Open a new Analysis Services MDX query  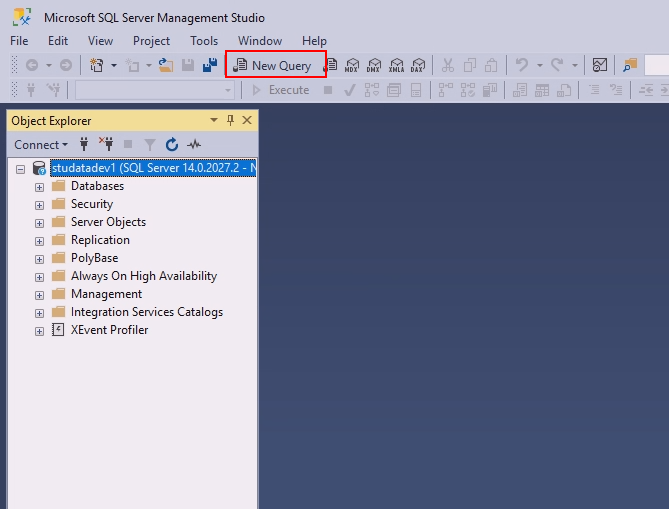352,65
